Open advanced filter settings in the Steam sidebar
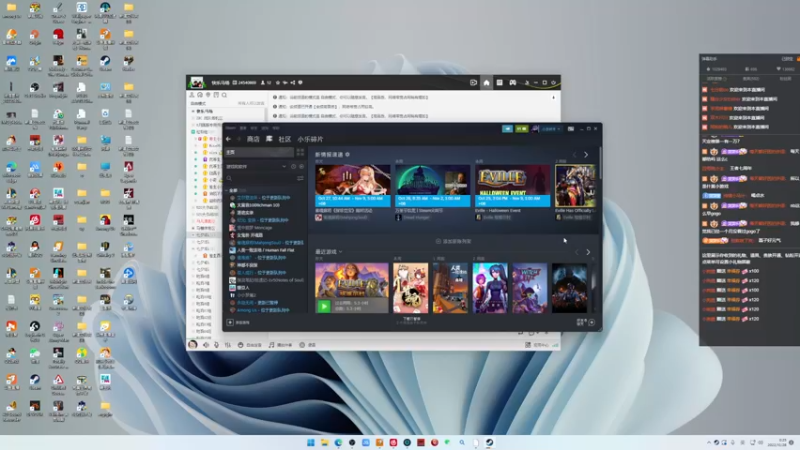Viewport: 800px width, 450px height. [x=300, y=178]
